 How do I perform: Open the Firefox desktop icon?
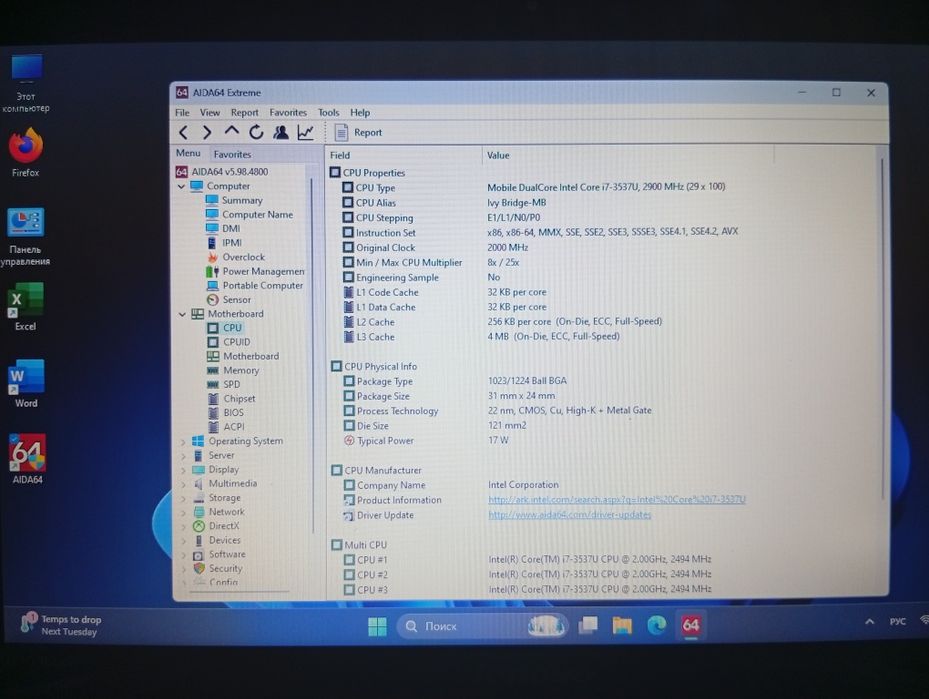[25, 153]
